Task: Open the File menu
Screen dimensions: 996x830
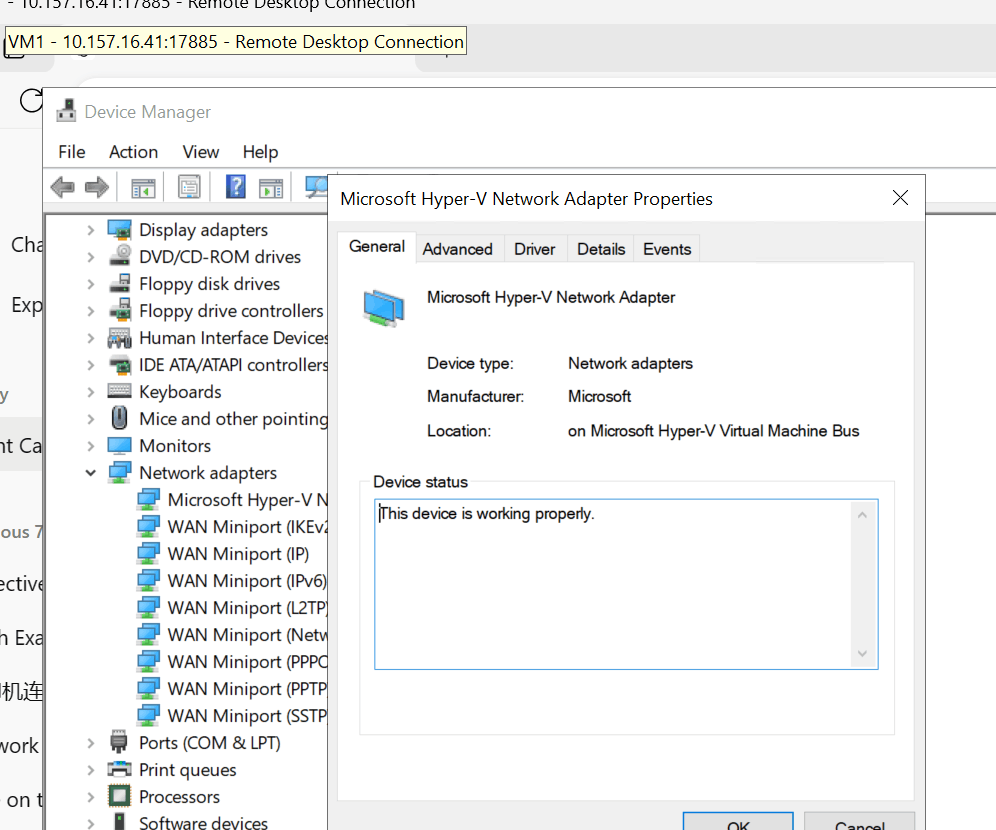Action: (x=72, y=152)
